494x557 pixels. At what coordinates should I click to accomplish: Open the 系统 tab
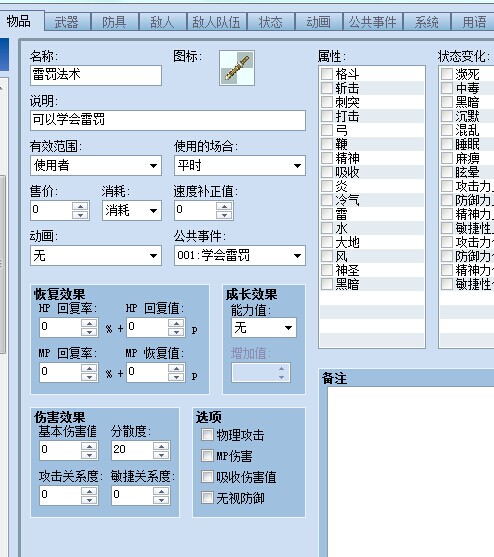tap(427, 22)
